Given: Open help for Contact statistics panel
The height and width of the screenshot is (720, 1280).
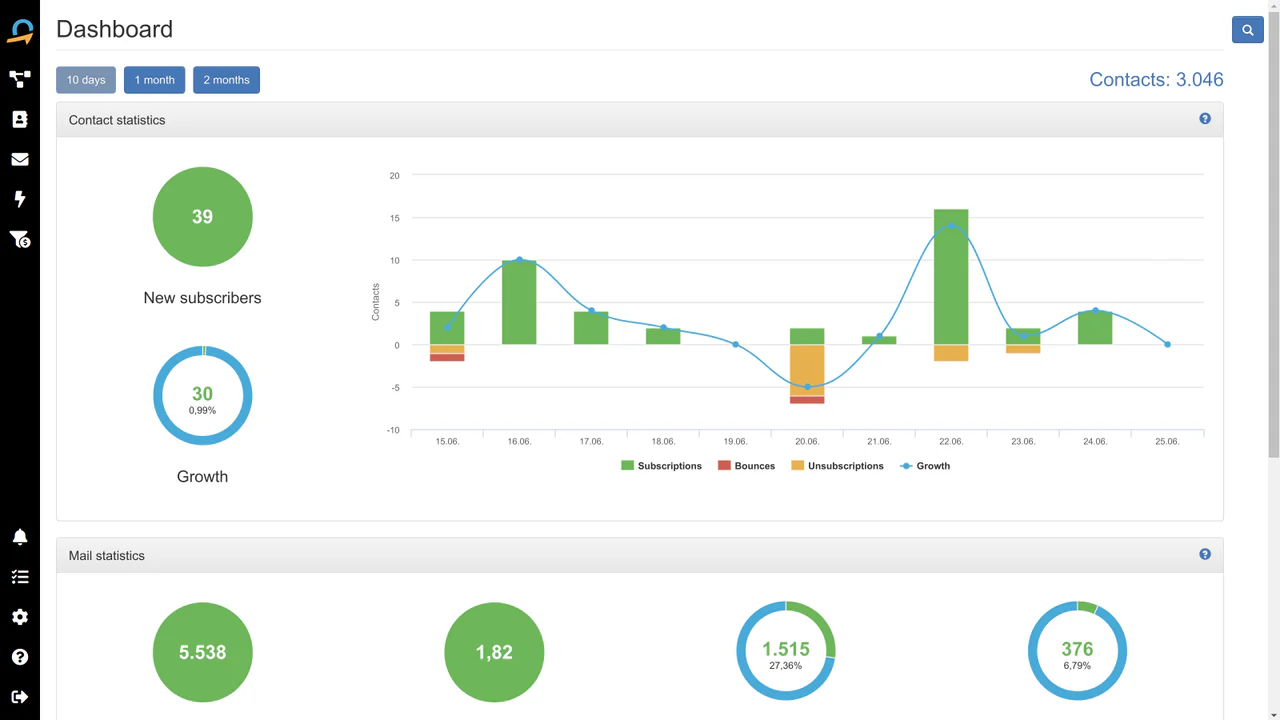Looking at the screenshot, I should [x=1205, y=119].
